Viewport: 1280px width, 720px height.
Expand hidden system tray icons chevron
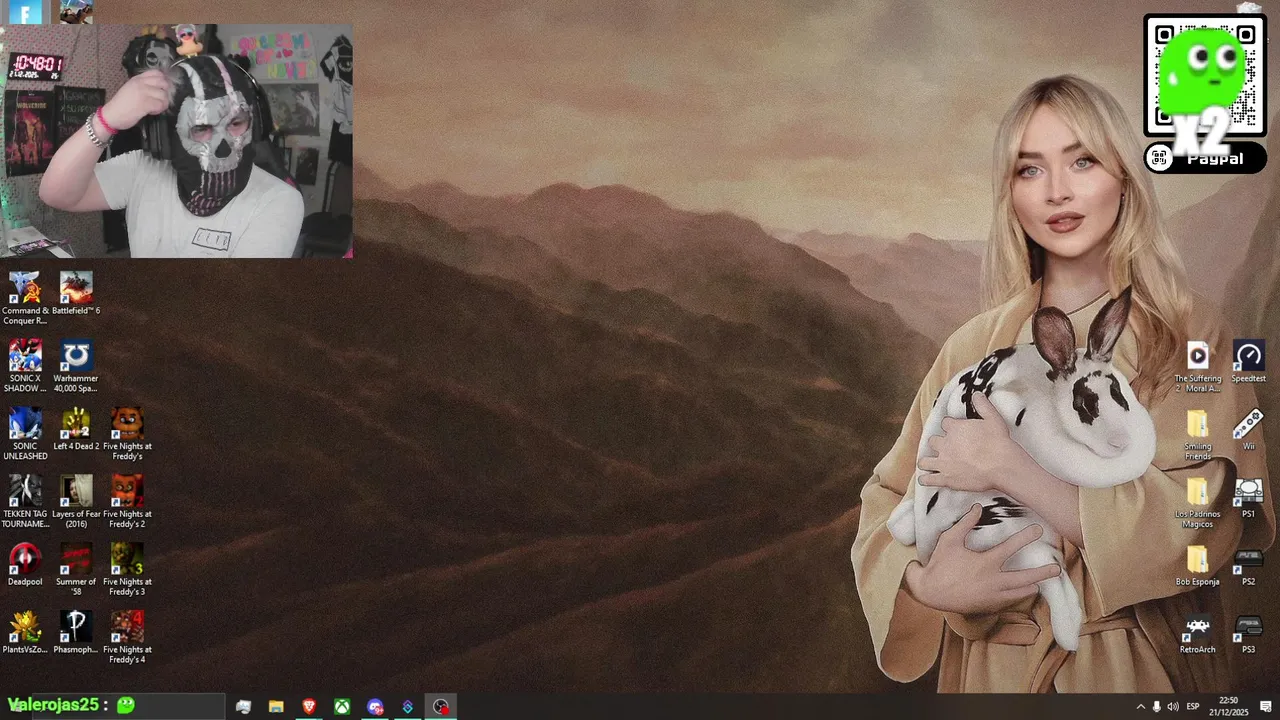pos(1140,707)
